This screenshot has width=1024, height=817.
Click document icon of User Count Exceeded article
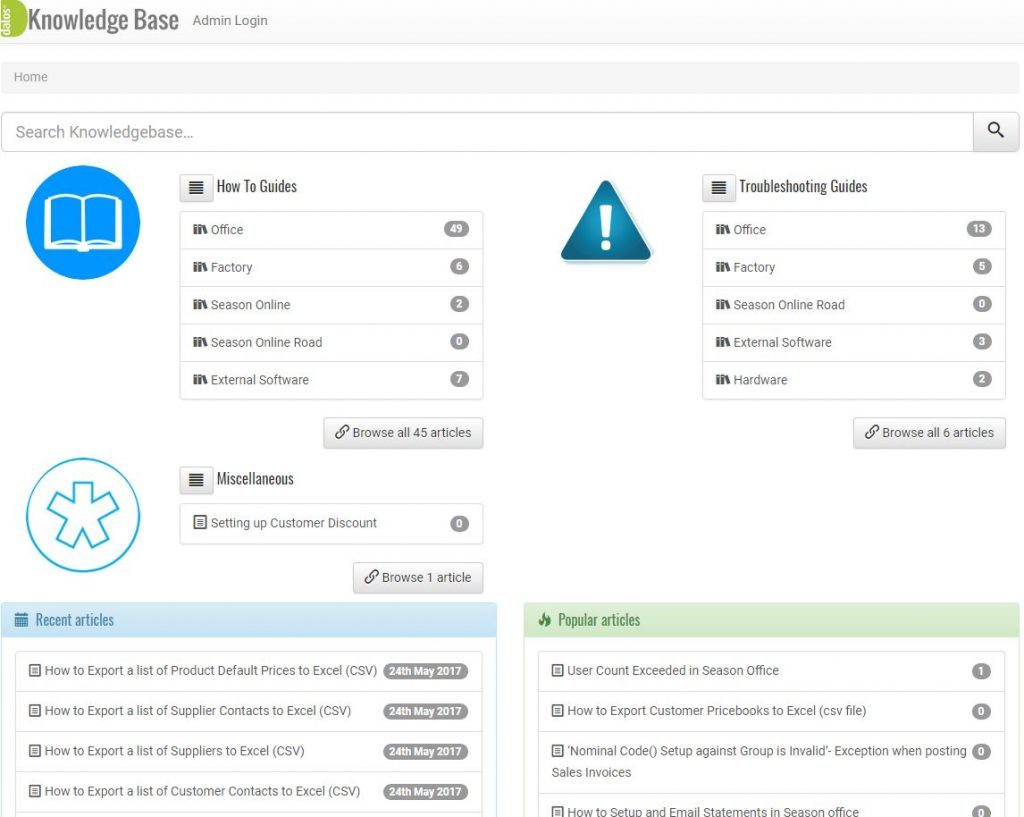tap(557, 670)
